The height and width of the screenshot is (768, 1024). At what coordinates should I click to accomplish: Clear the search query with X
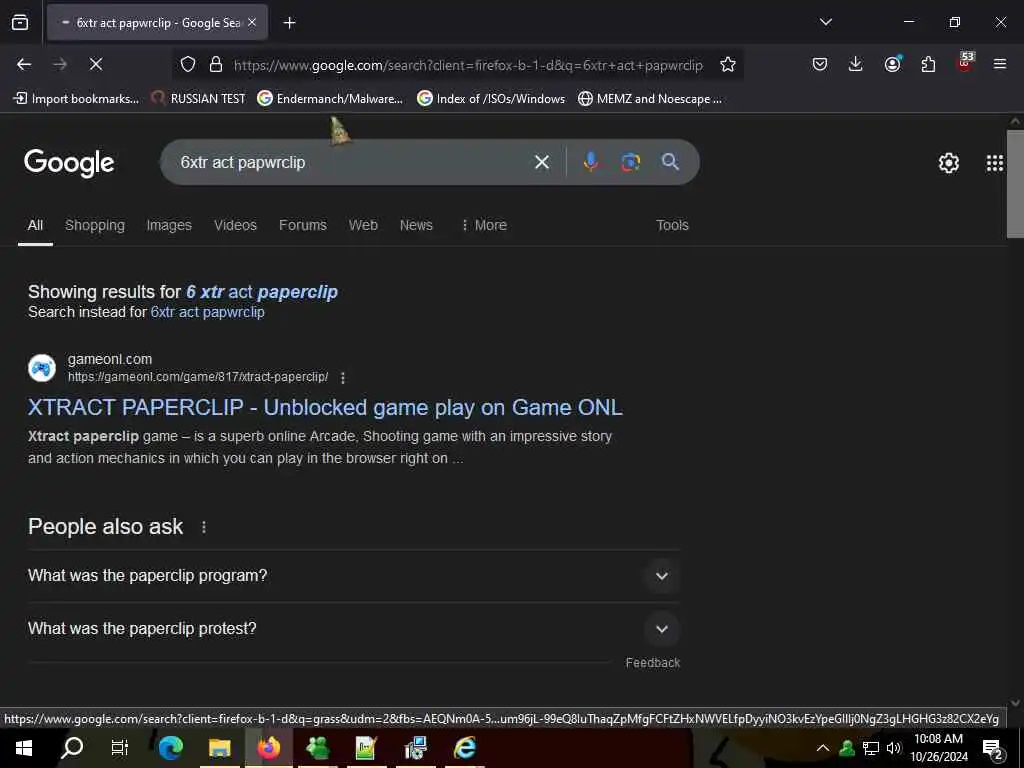tap(541, 162)
